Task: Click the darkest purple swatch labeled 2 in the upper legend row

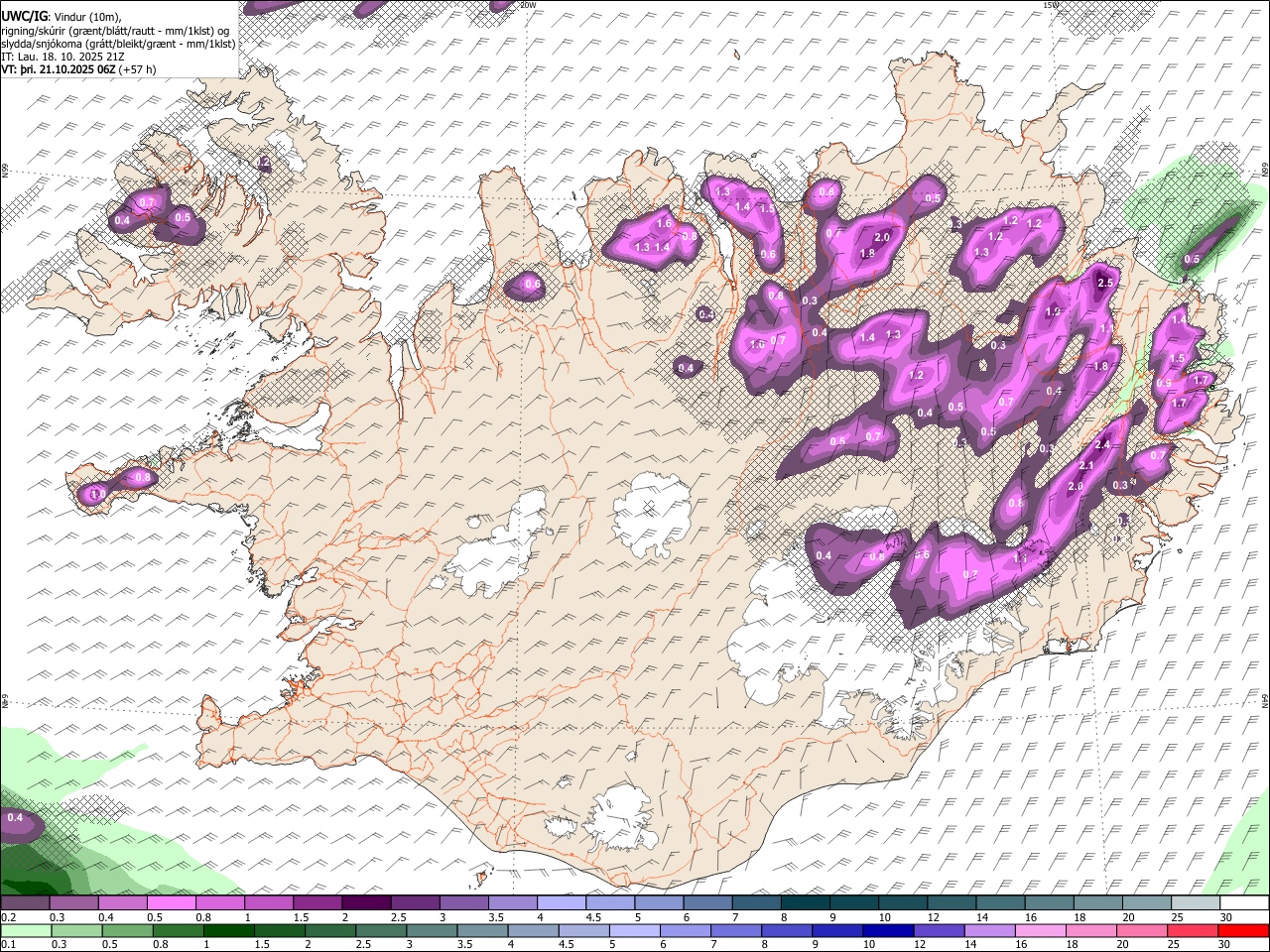Action: coord(366,902)
